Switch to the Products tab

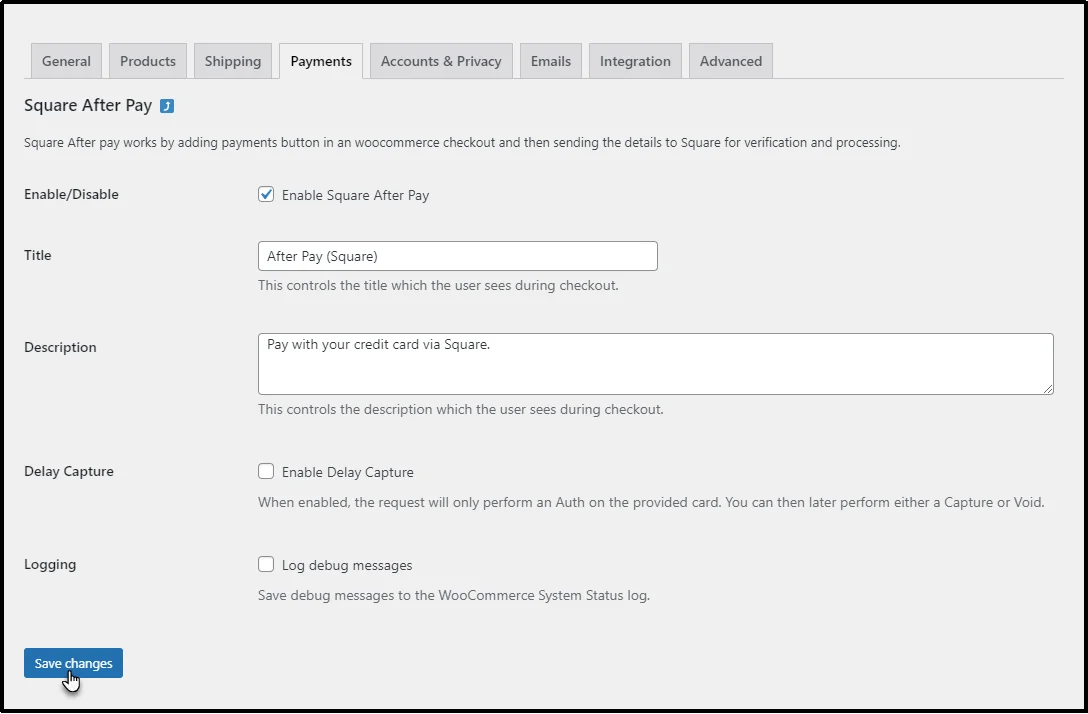148,61
